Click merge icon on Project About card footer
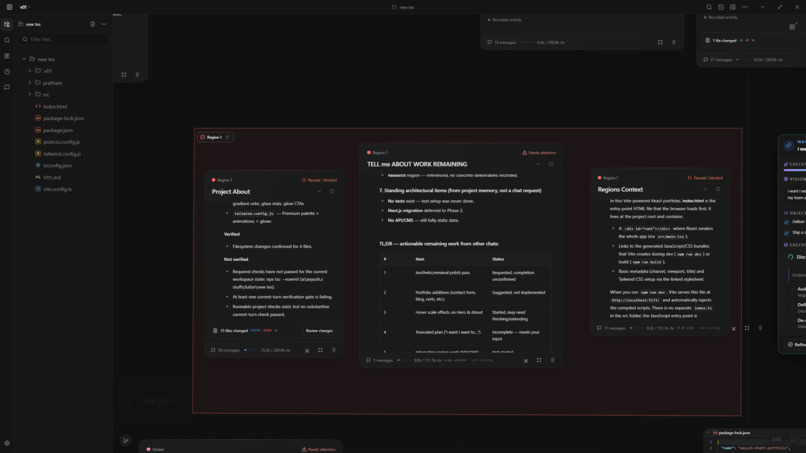The image size is (806, 453). (x=307, y=351)
